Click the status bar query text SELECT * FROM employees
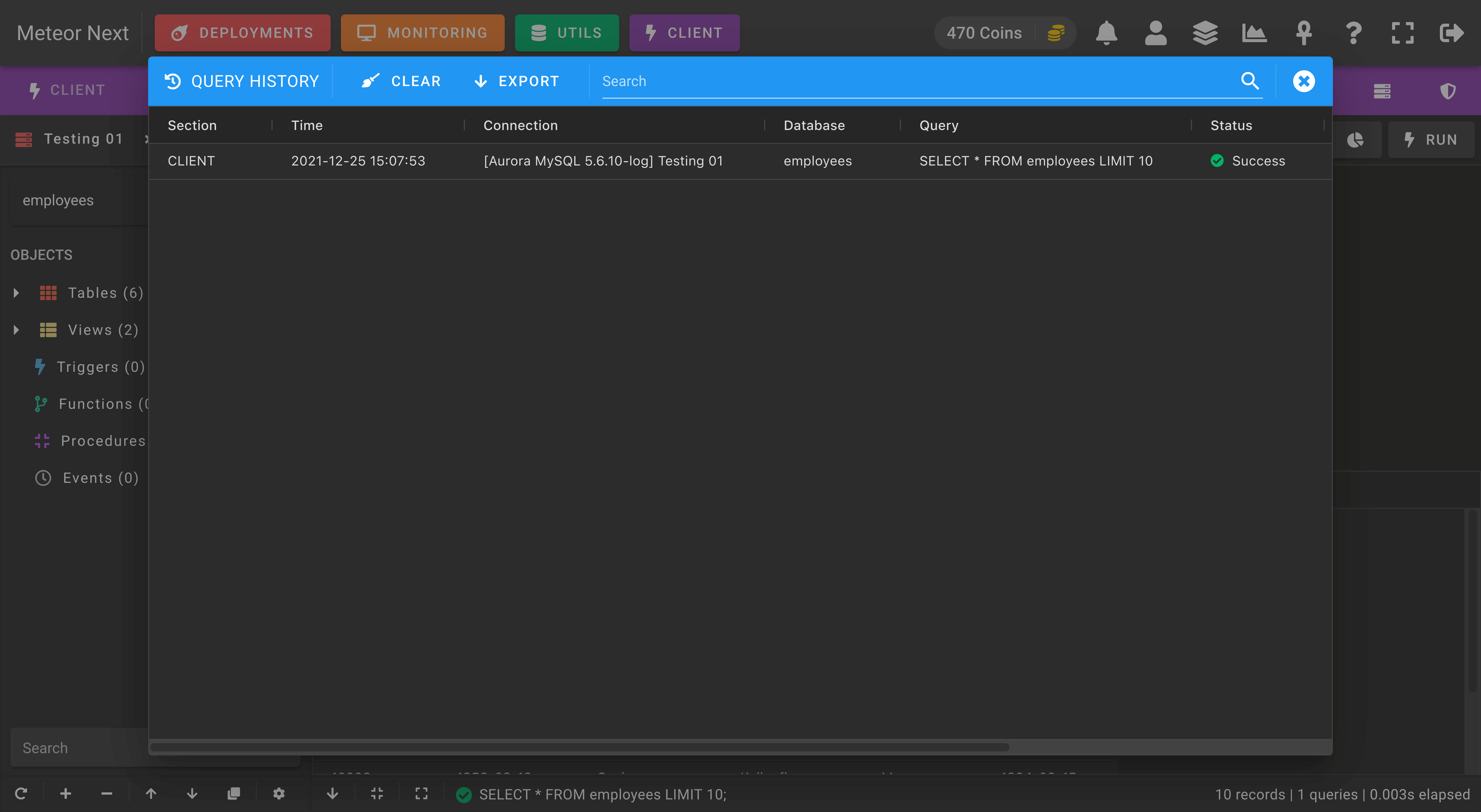This screenshot has height=812, width=1481. coord(603,794)
